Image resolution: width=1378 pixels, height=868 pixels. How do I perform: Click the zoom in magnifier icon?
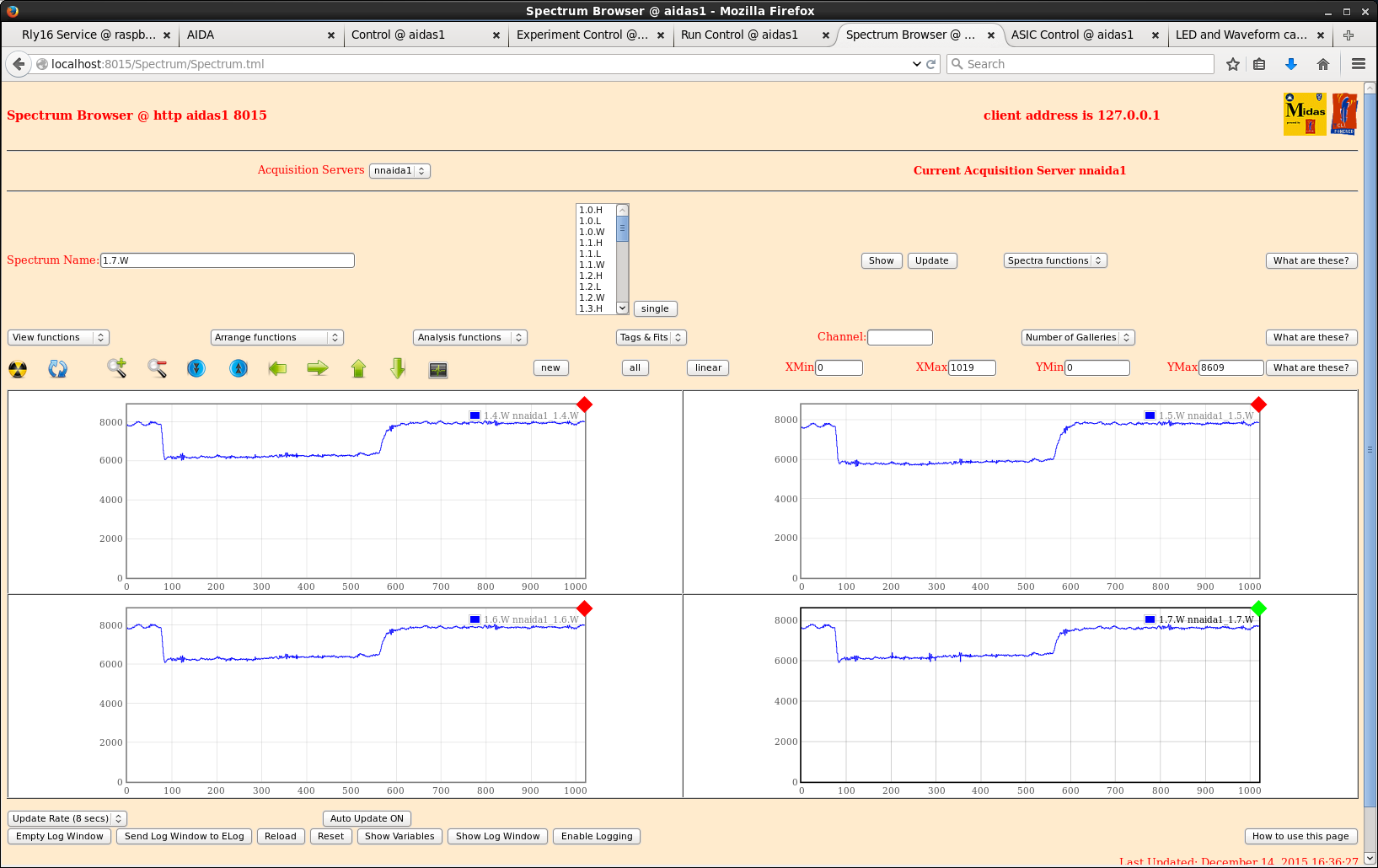tap(116, 368)
